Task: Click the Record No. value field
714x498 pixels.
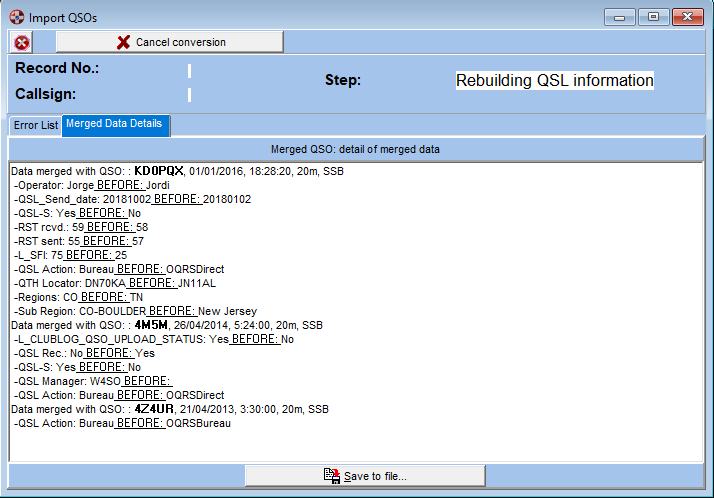Action: point(189,70)
